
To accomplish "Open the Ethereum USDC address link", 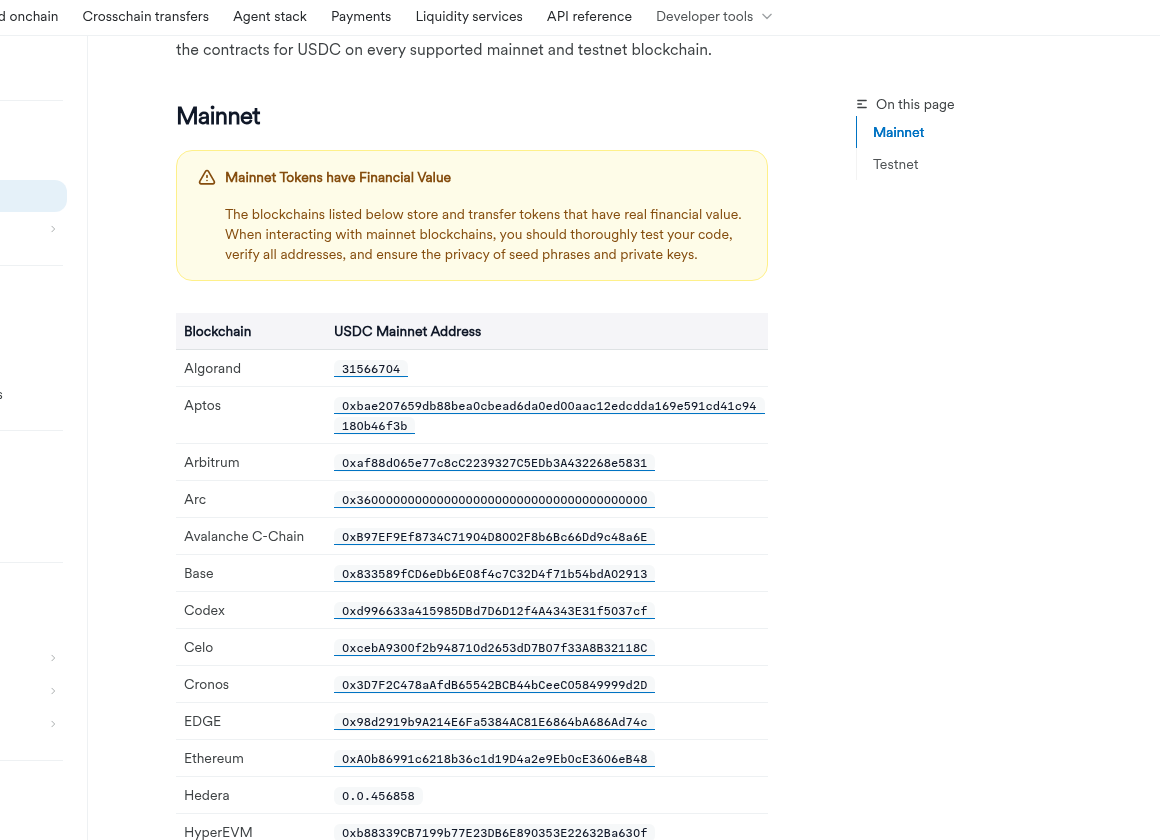I will [494, 759].
